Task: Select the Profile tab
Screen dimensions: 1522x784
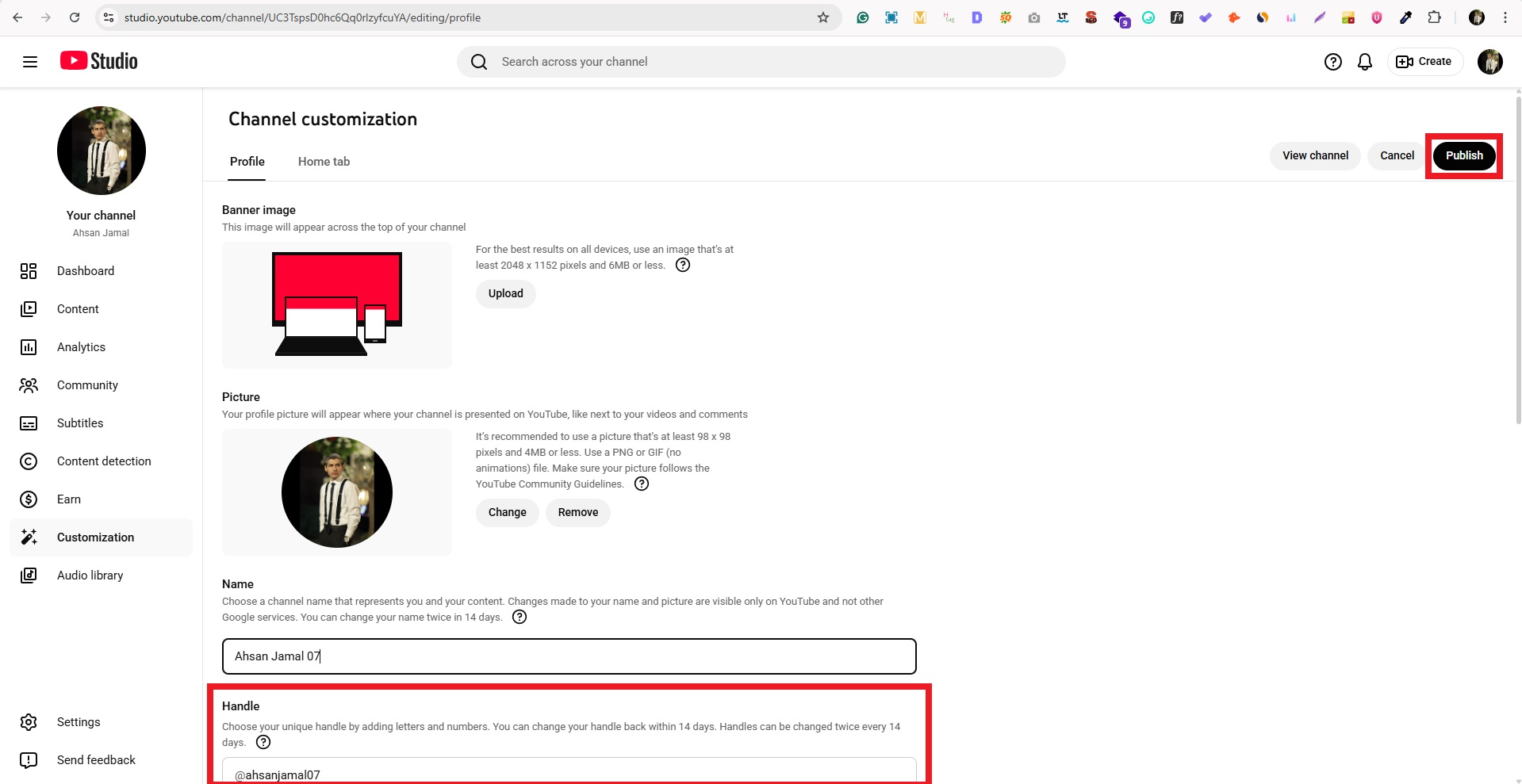Action: [x=247, y=162]
